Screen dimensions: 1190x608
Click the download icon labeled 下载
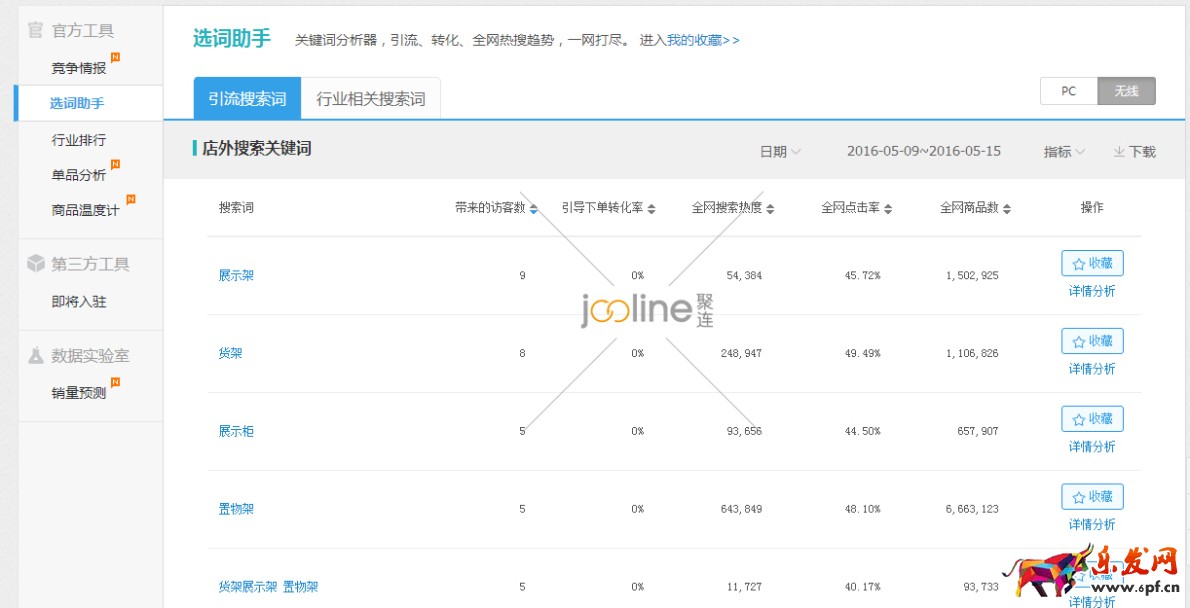[1119, 152]
